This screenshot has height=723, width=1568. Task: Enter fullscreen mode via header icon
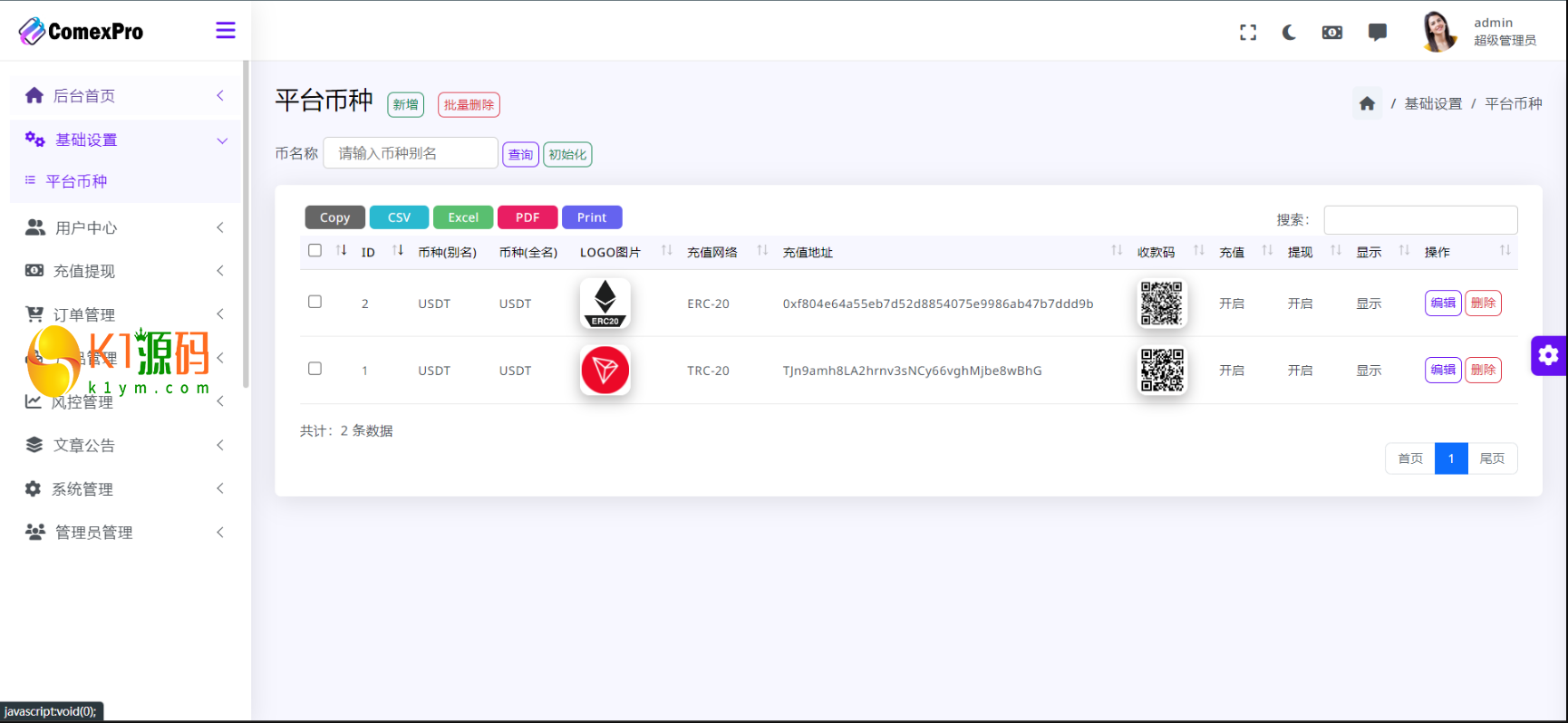(1248, 33)
